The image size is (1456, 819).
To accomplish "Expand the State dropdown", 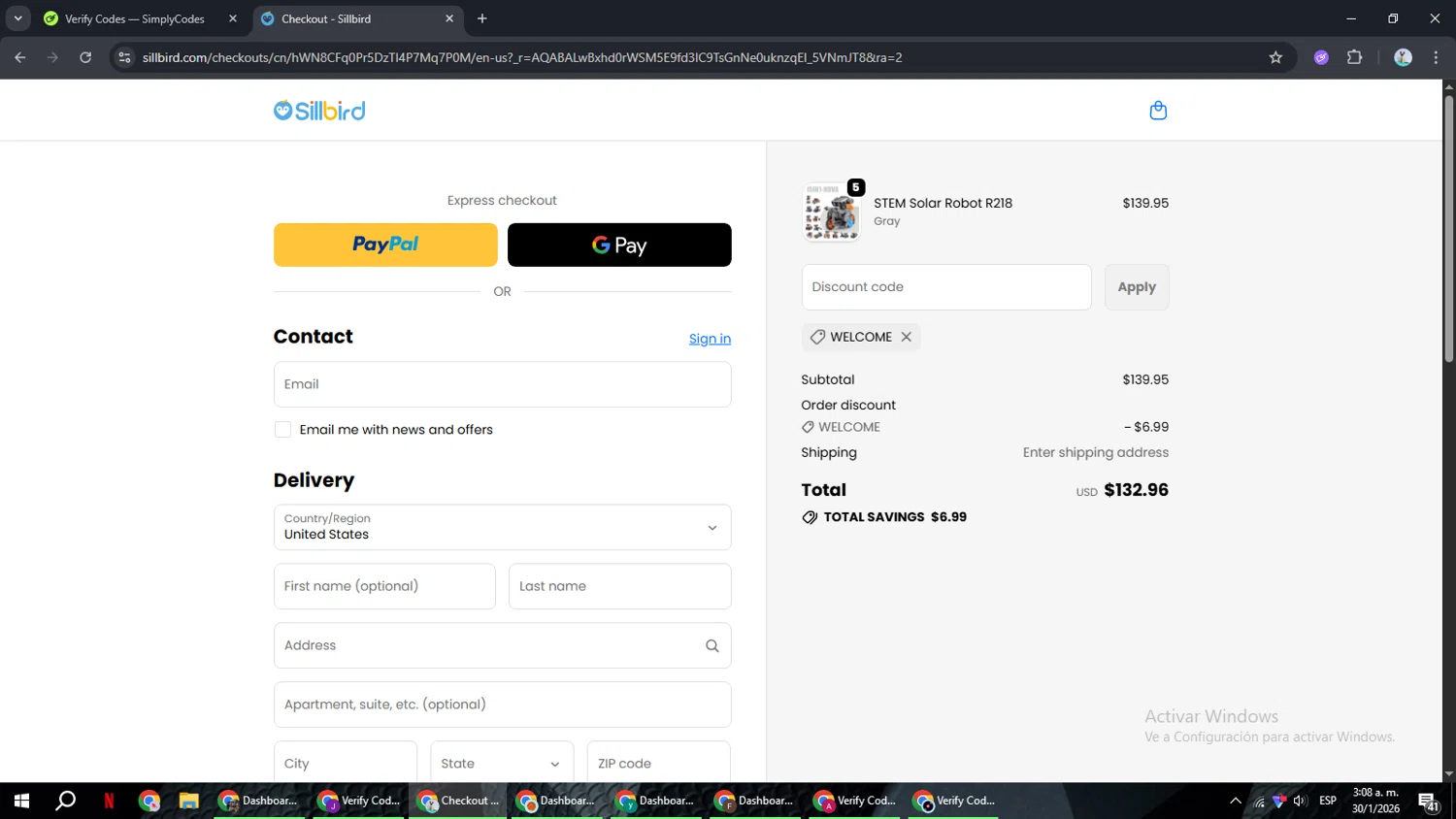I will click(502, 763).
